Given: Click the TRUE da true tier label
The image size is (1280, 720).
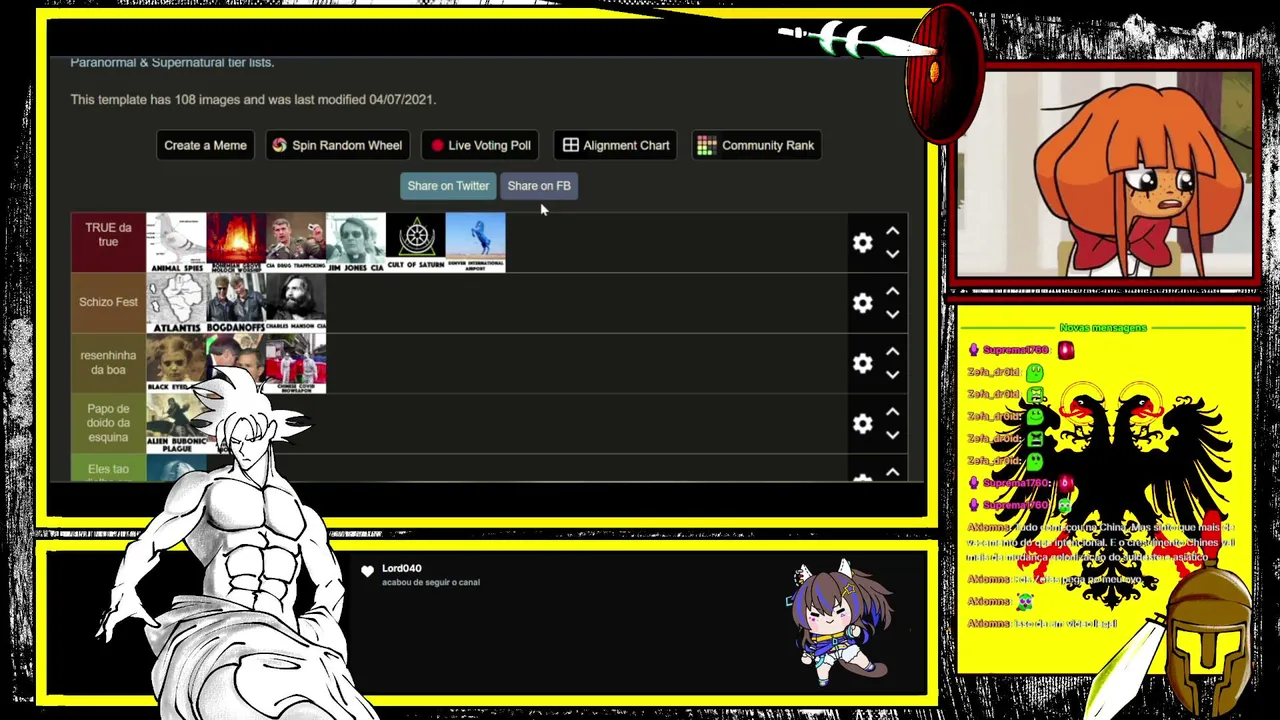Looking at the screenshot, I should pyautogui.click(x=108, y=242).
